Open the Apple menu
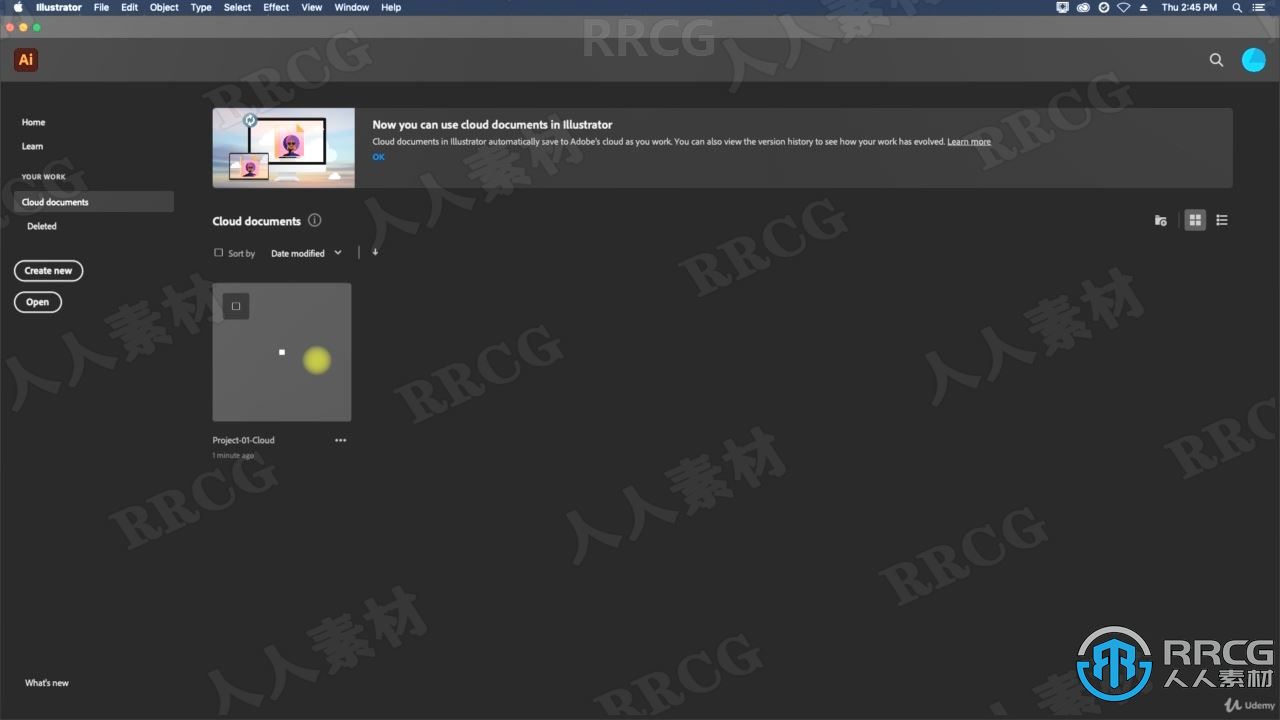This screenshot has height=720, width=1280. point(18,7)
